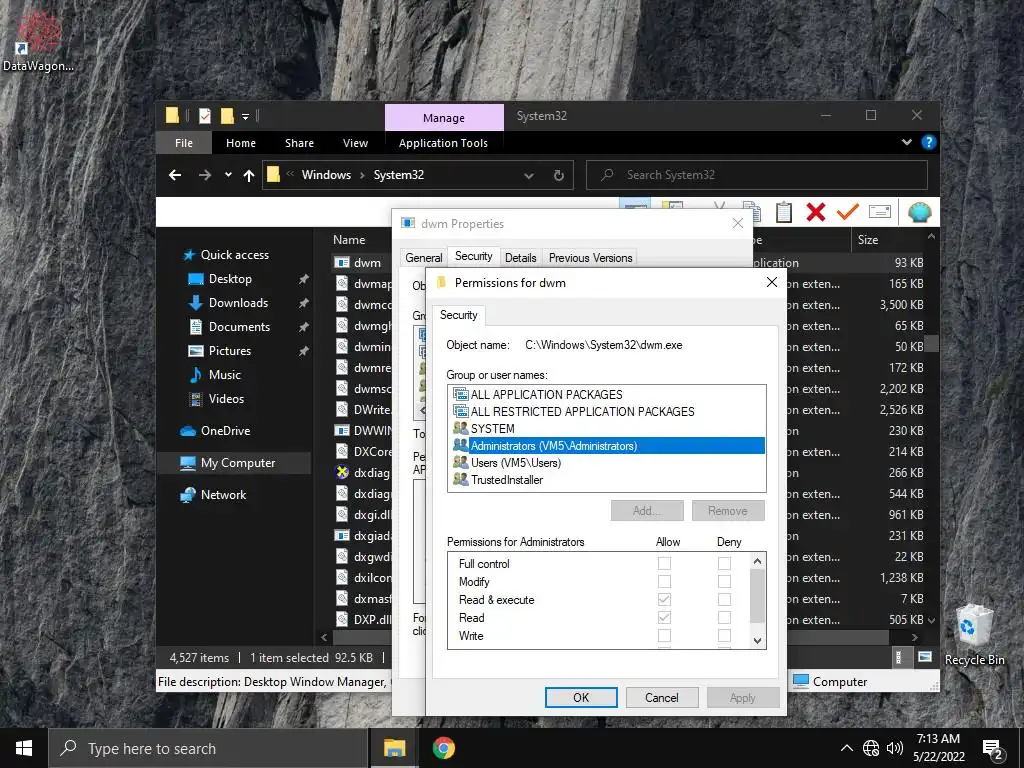Open Downloads in the navigation pane
The height and width of the screenshot is (768, 1024).
[x=238, y=302]
